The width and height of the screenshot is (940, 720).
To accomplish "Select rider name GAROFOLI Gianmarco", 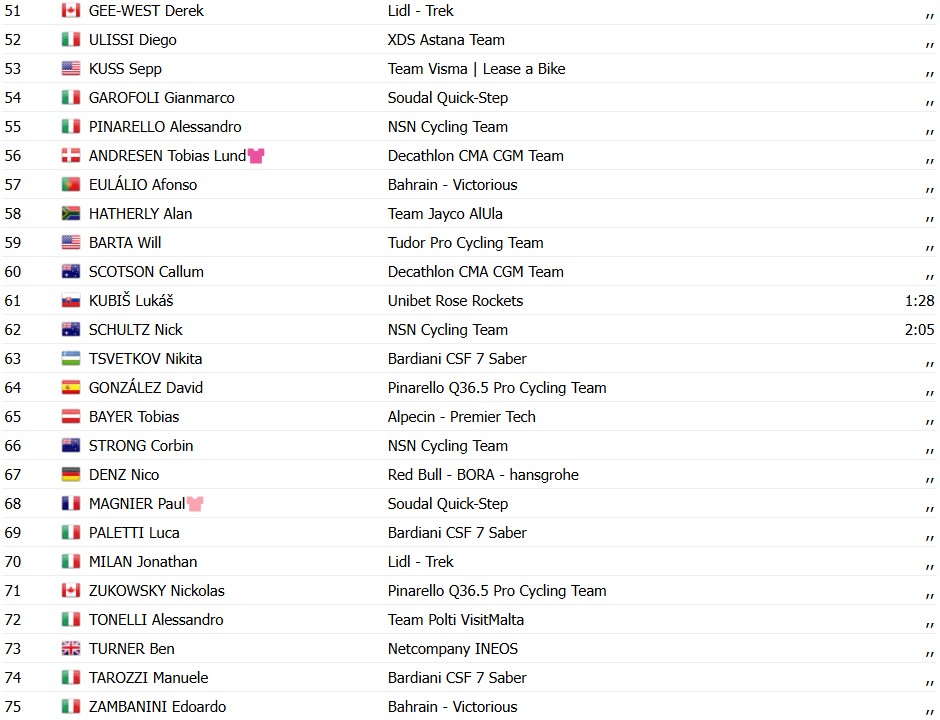I will click(162, 98).
